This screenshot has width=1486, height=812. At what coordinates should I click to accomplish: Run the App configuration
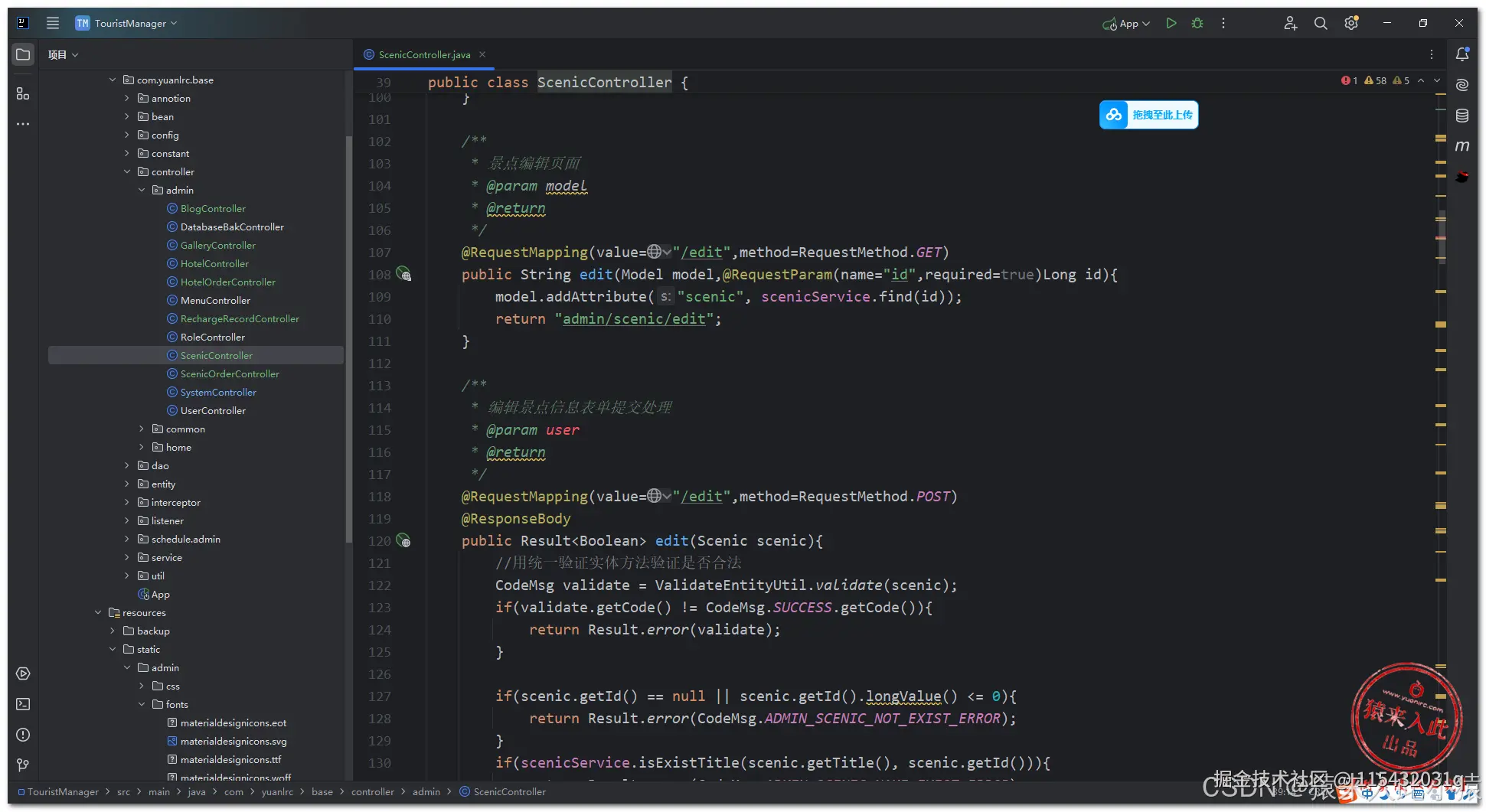1171,23
